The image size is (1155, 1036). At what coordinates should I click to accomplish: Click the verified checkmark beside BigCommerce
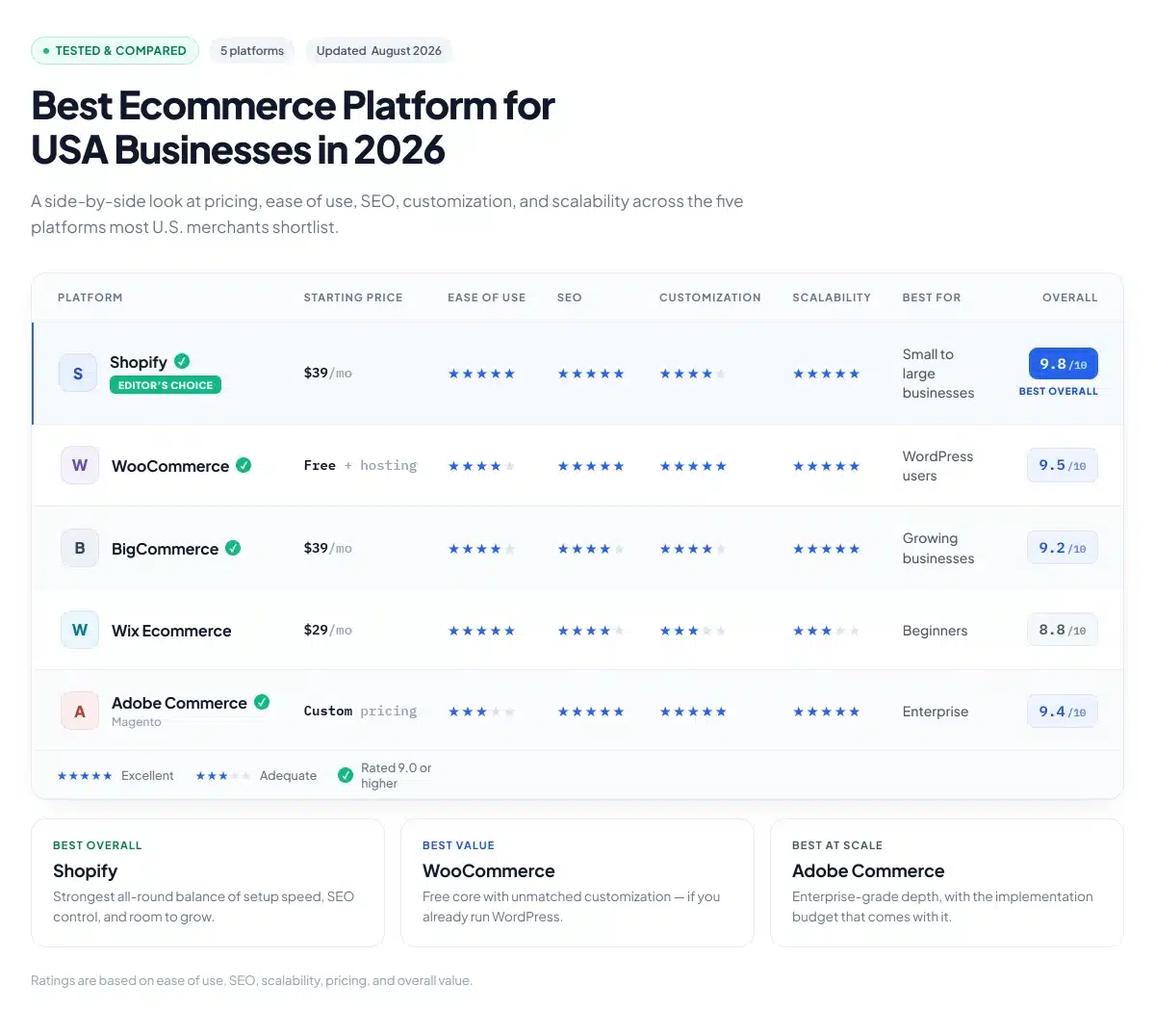click(x=233, y=548)
